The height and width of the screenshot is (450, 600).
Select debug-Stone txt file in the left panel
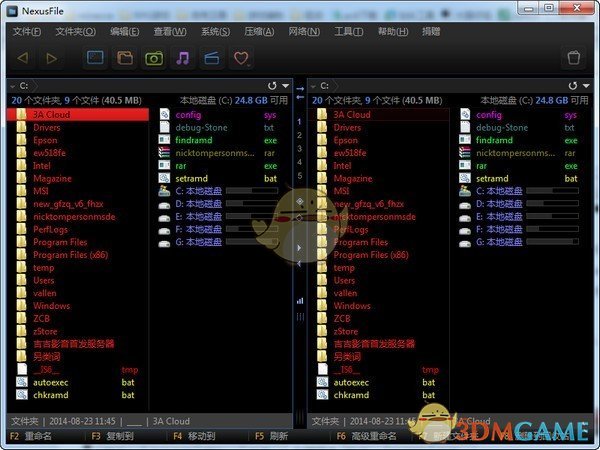tap(202, 127)
